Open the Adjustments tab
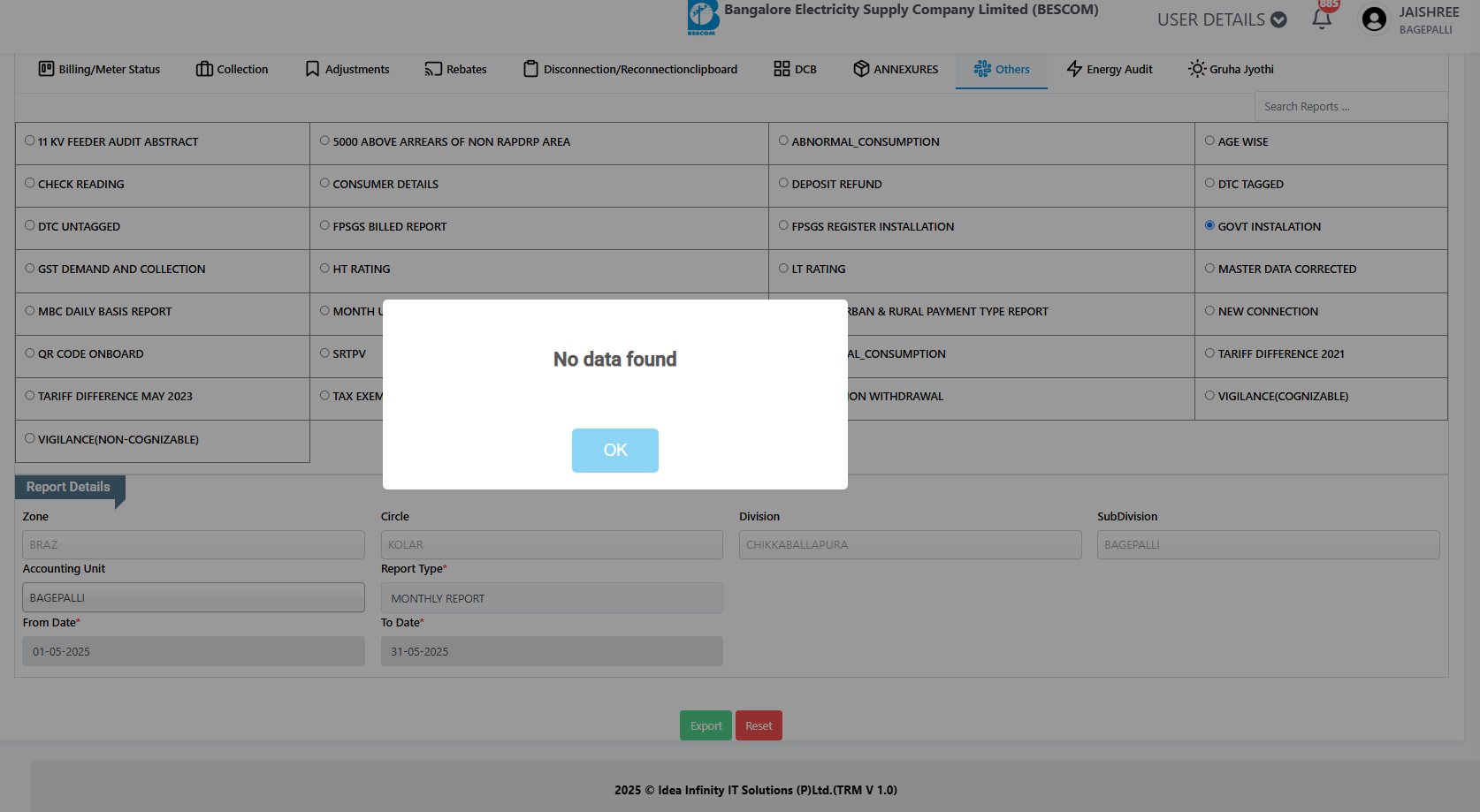 coord(347,69)
